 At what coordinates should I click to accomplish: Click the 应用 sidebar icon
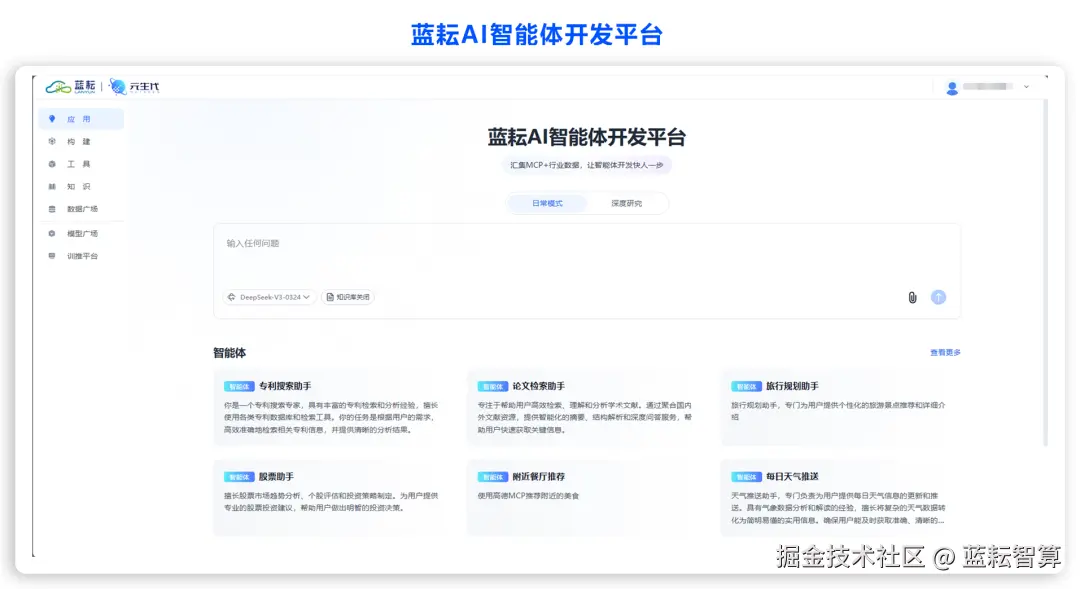52,119
